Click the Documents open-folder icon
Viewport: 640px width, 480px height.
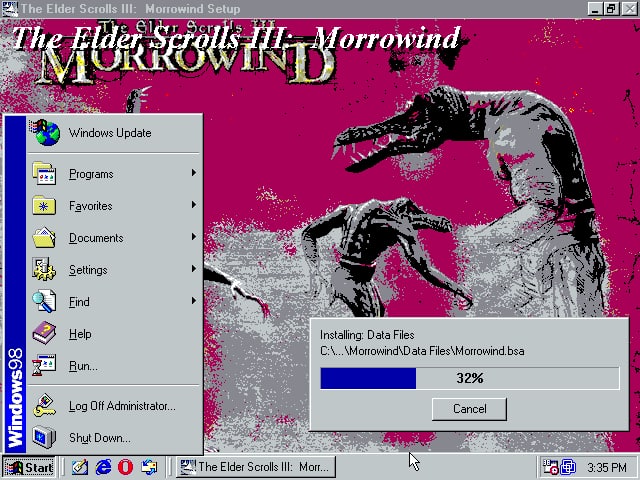coord(44,238)
